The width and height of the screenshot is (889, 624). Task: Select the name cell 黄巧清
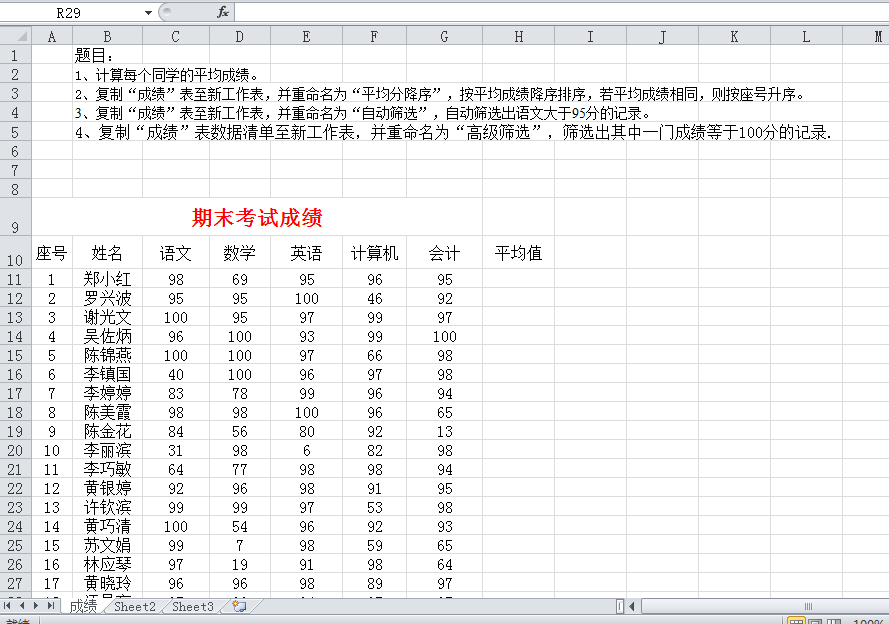107,526
